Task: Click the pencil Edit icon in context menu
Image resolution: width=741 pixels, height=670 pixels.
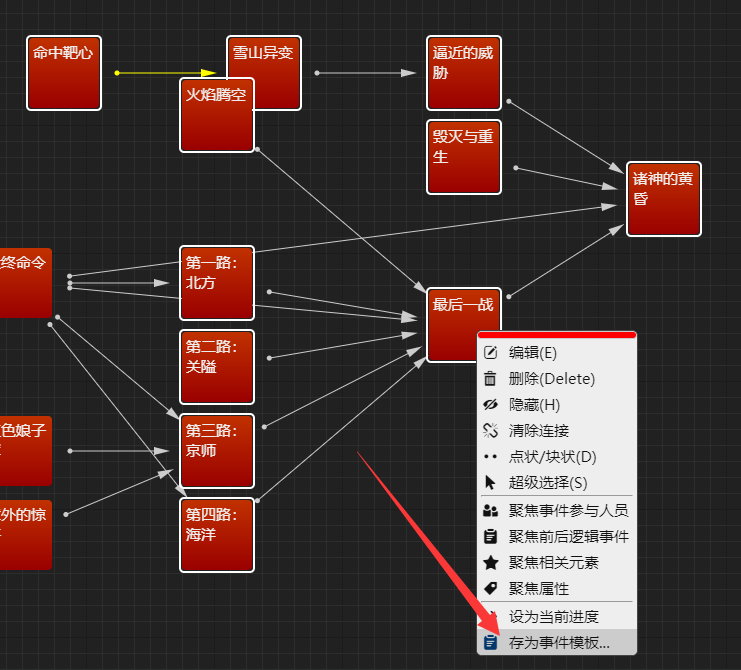Action: point(490,352)
